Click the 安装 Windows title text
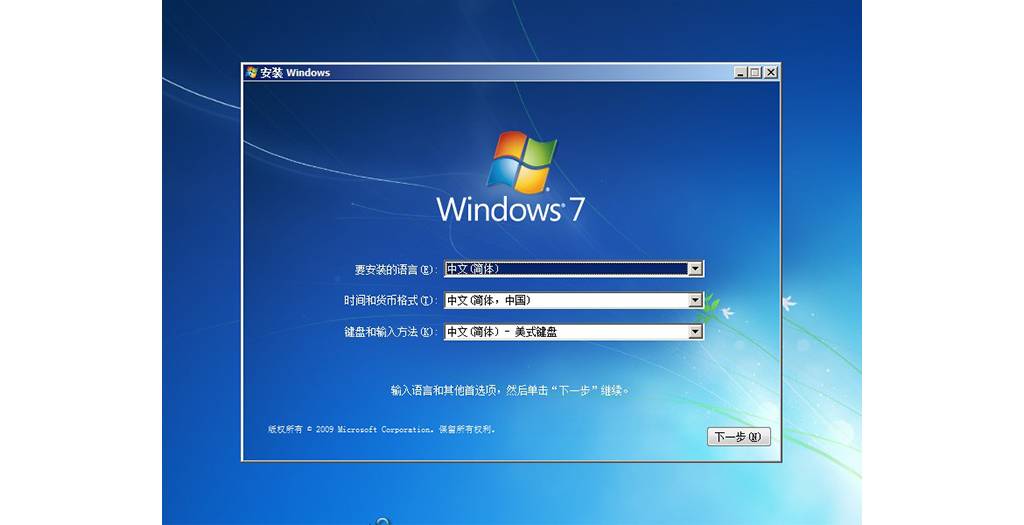Viewport: 1024px width, 525px height. pos(295,72)
